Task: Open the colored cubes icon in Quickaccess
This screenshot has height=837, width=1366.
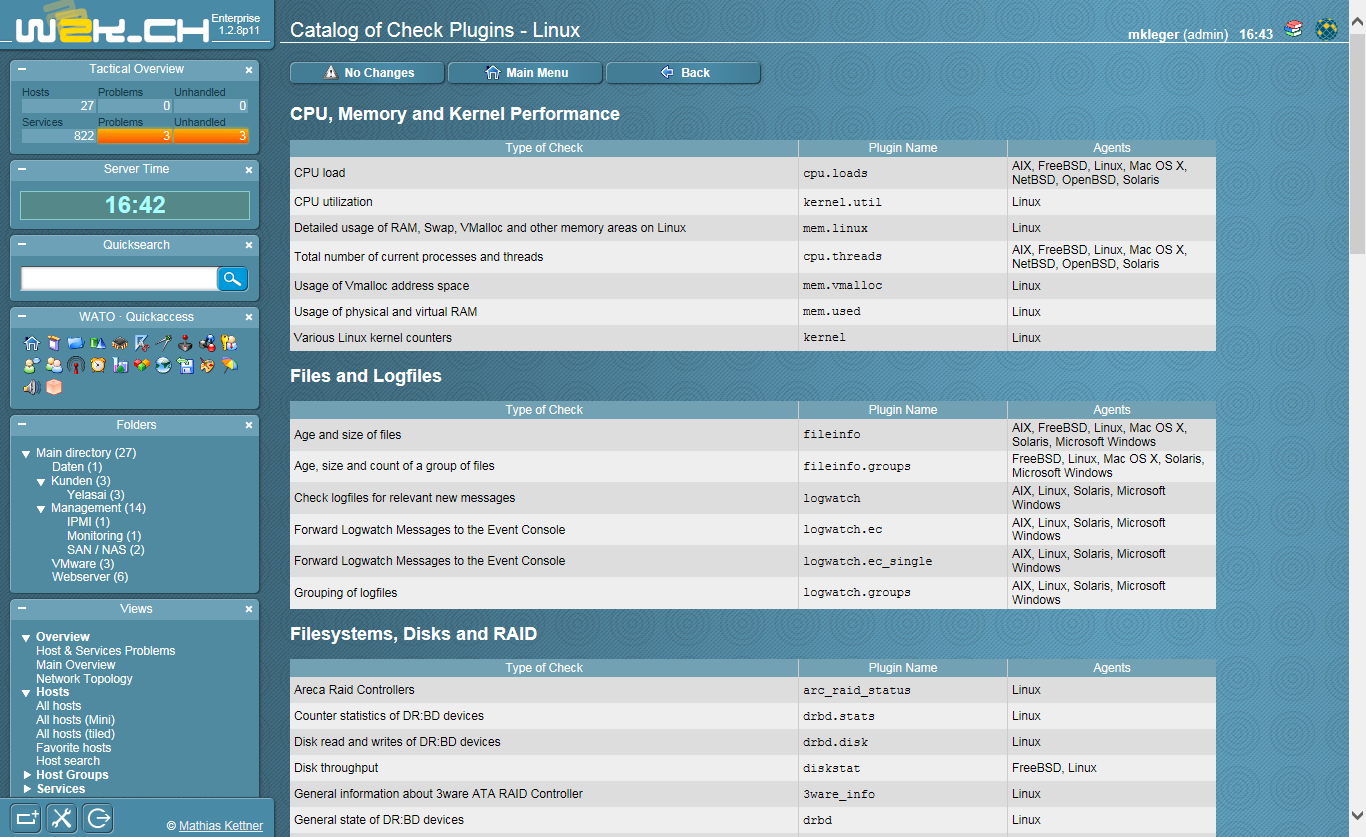Action: (142, 365)
